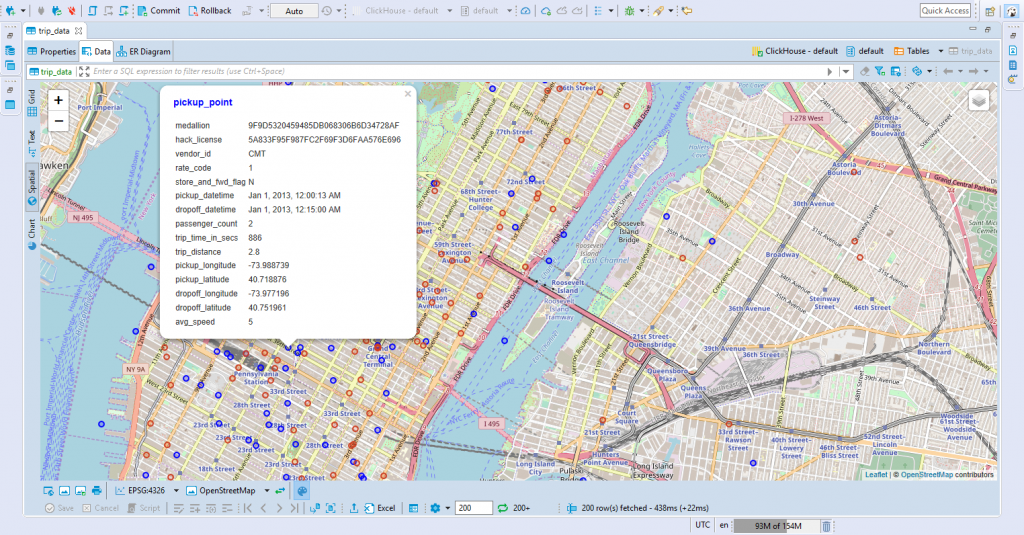Run garbage collector trash icon
The width and height of the screenshot is (1024, 535).
pos(826,526)
